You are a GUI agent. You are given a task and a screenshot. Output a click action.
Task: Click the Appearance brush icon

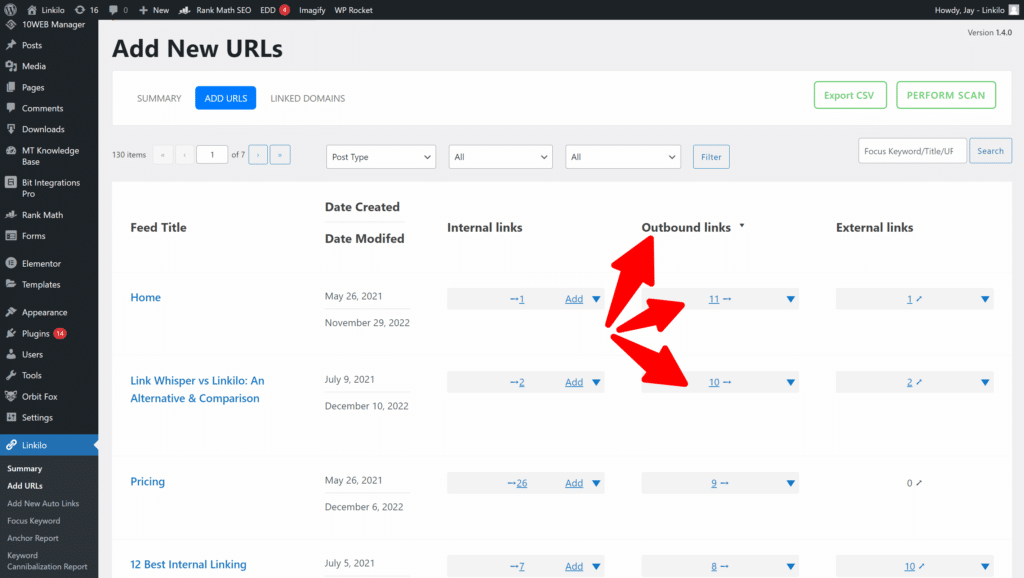coord(11,312)
